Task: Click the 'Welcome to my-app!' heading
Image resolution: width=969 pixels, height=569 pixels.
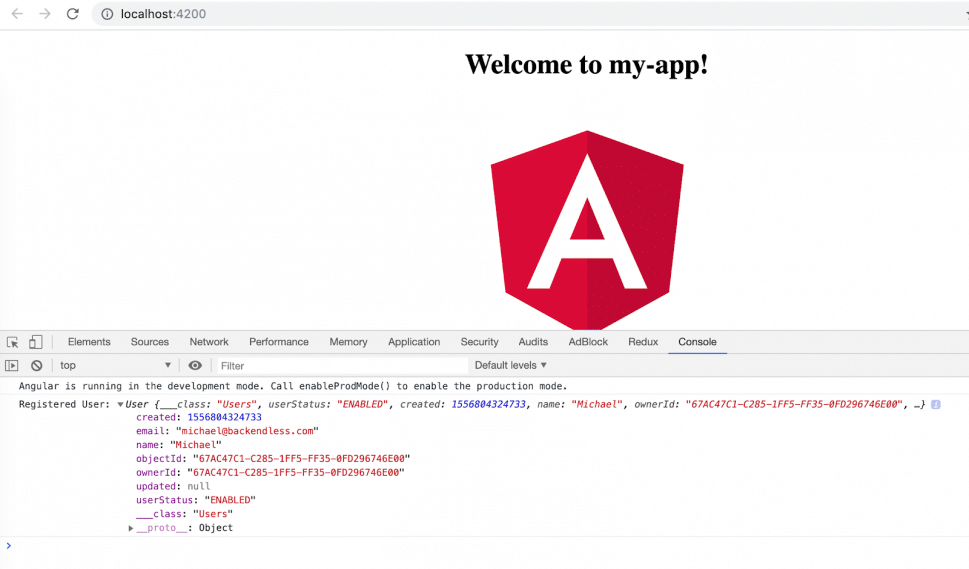Action: pos(586,64)
